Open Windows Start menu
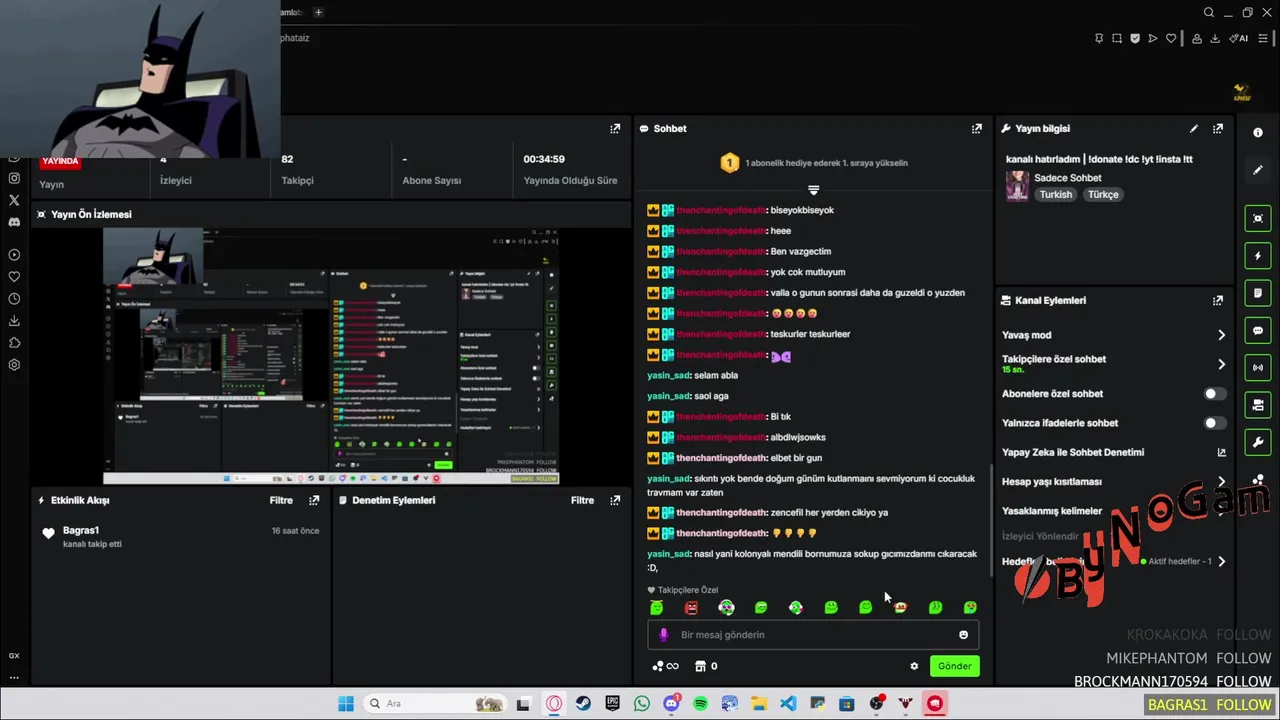The height and width of the screenshot is (720, 1280). tap(346, 704)
